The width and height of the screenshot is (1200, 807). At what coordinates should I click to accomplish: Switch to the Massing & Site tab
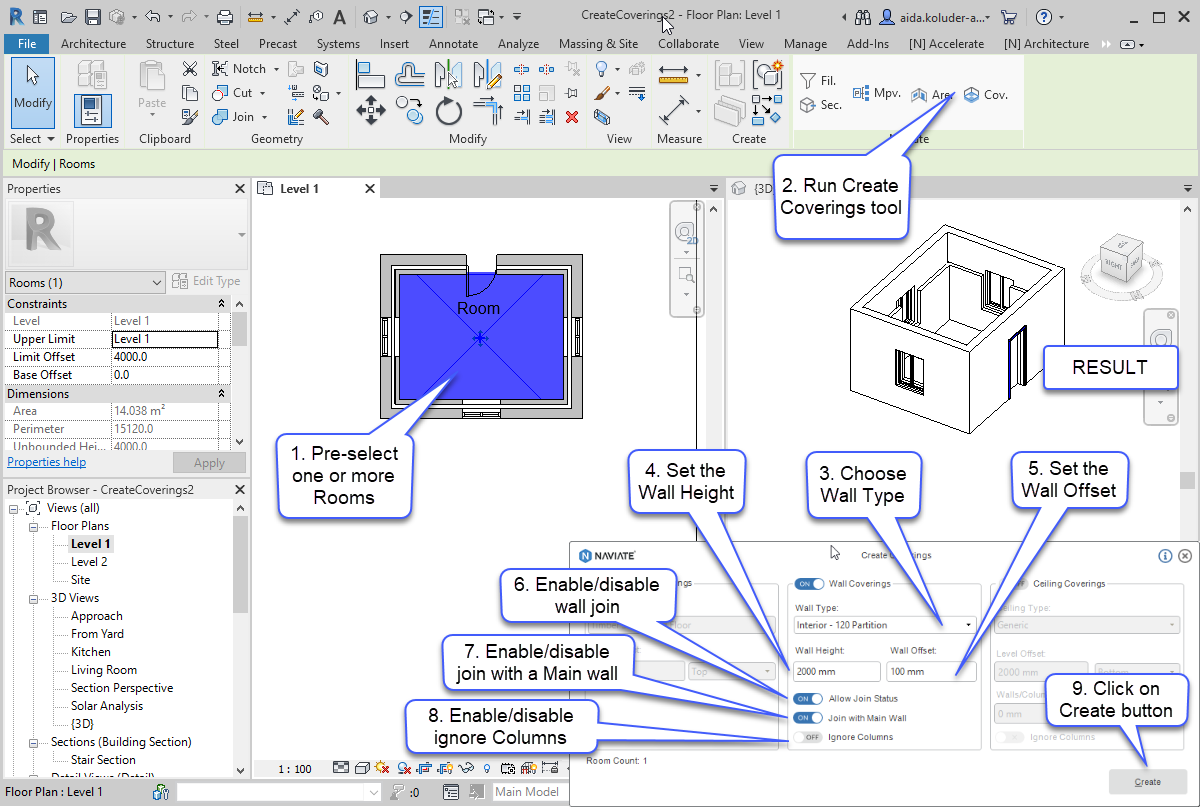(598, 44)
